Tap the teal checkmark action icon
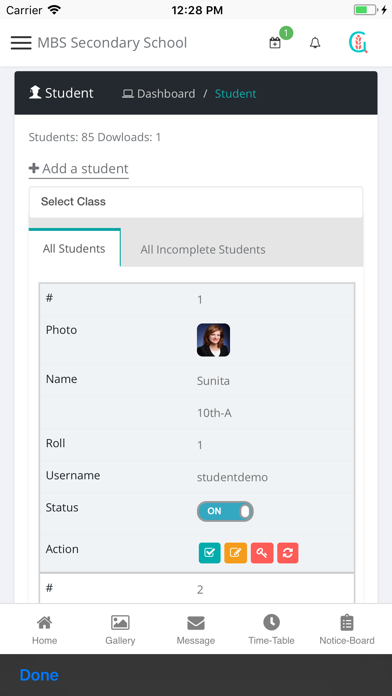This screenshot has height=696, width=392. click(210, 553)
